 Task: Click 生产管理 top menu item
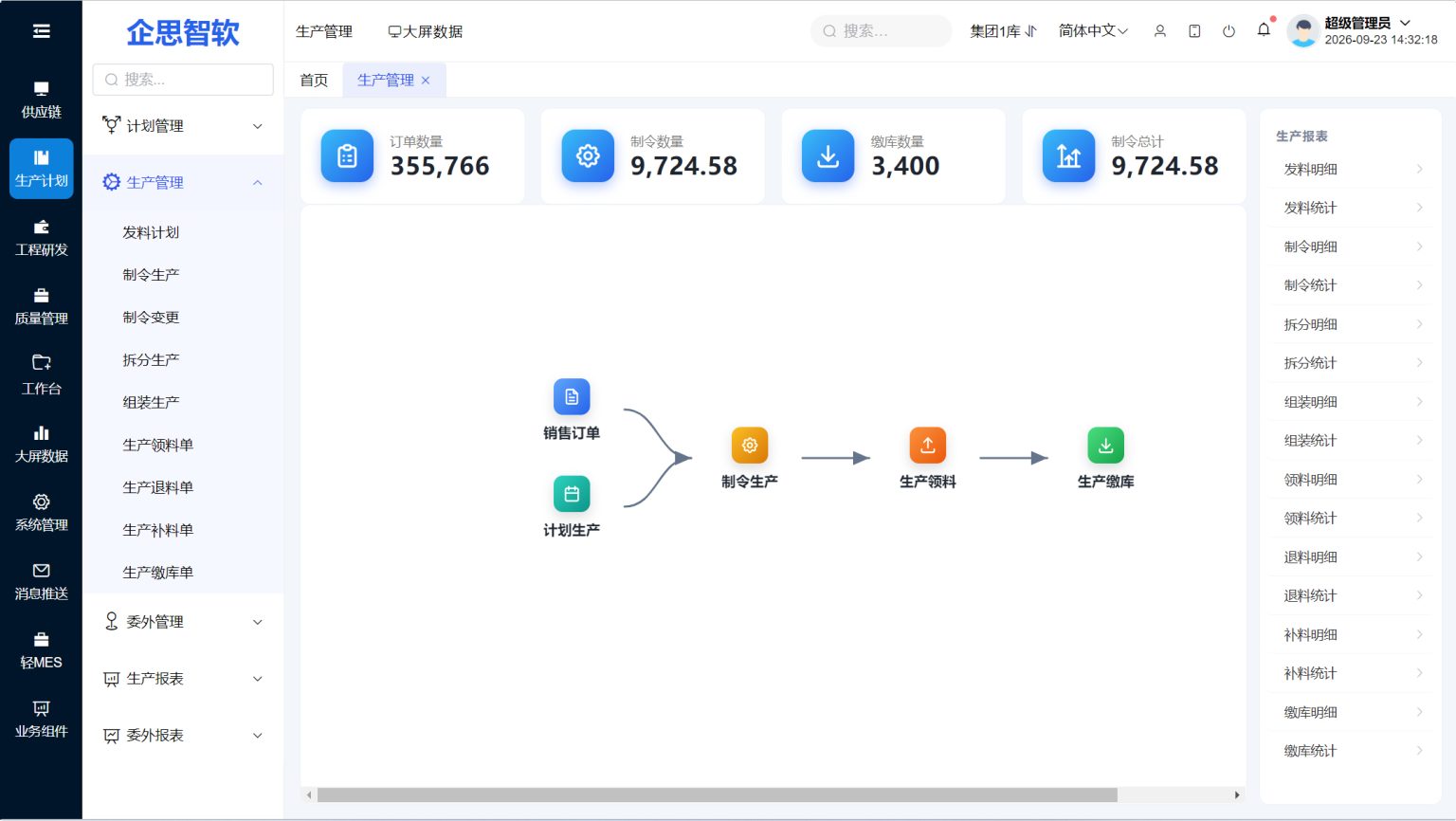[x=324, y=31]
